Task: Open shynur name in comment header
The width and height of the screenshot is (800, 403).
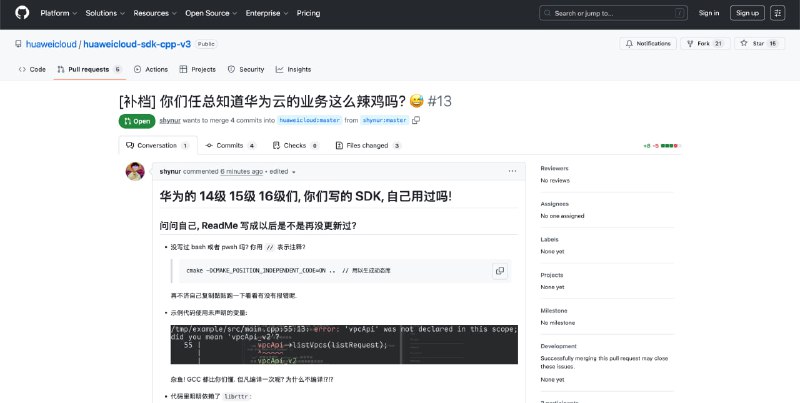Action: tap(170, 171)
